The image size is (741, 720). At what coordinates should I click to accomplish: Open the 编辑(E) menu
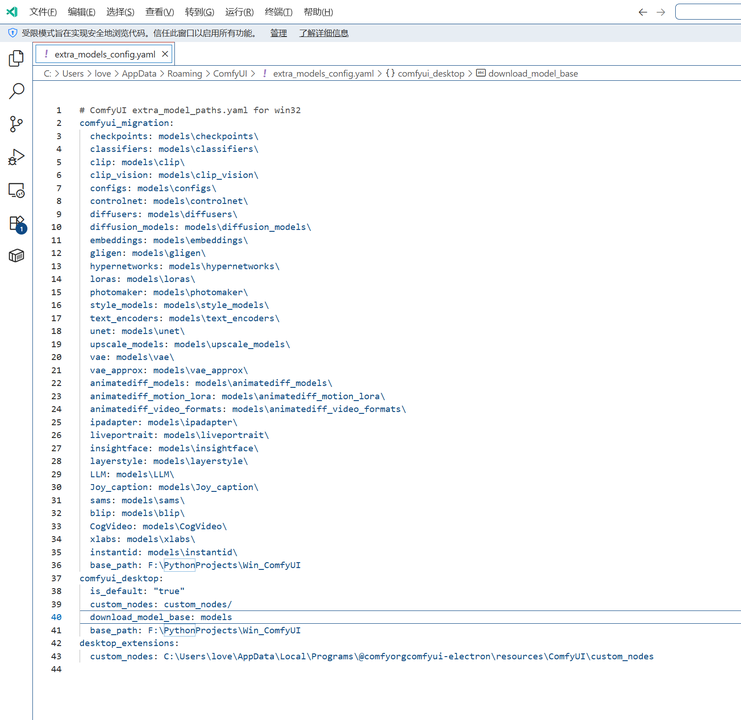coord(81,12)
